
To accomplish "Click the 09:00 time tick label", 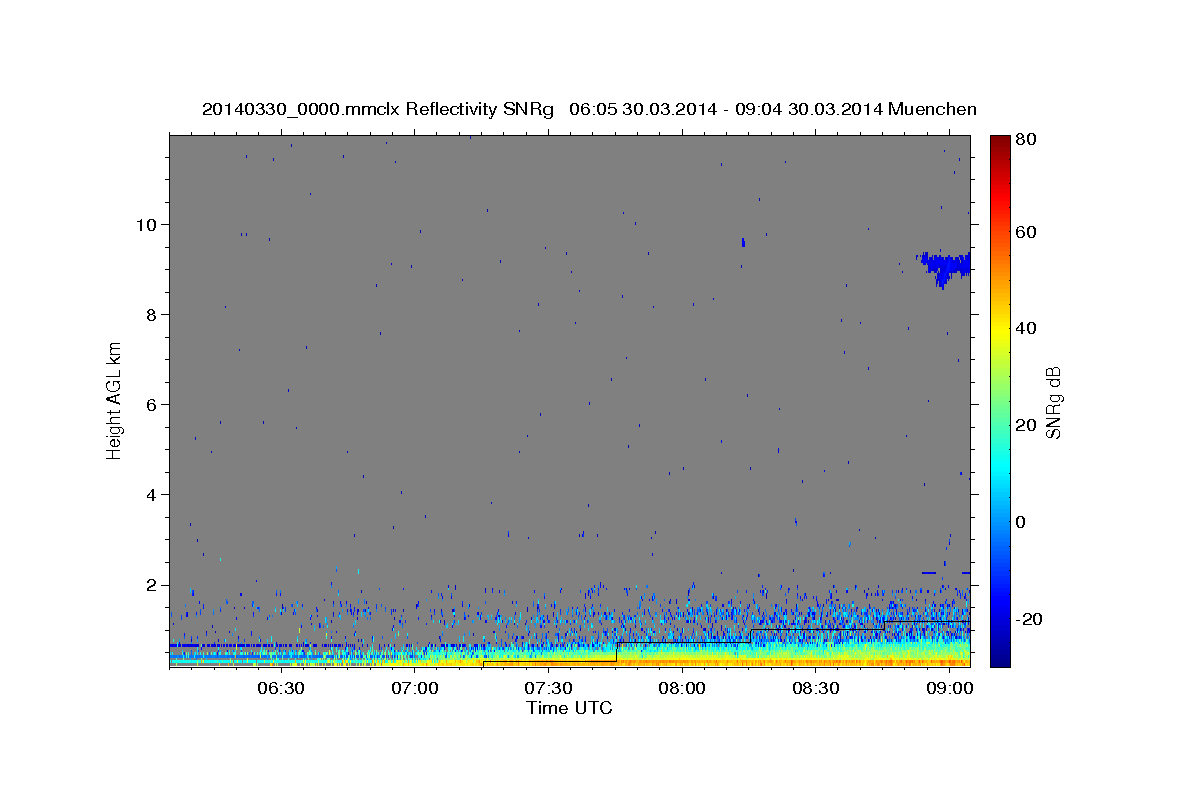I will click(x=950, y=688).
